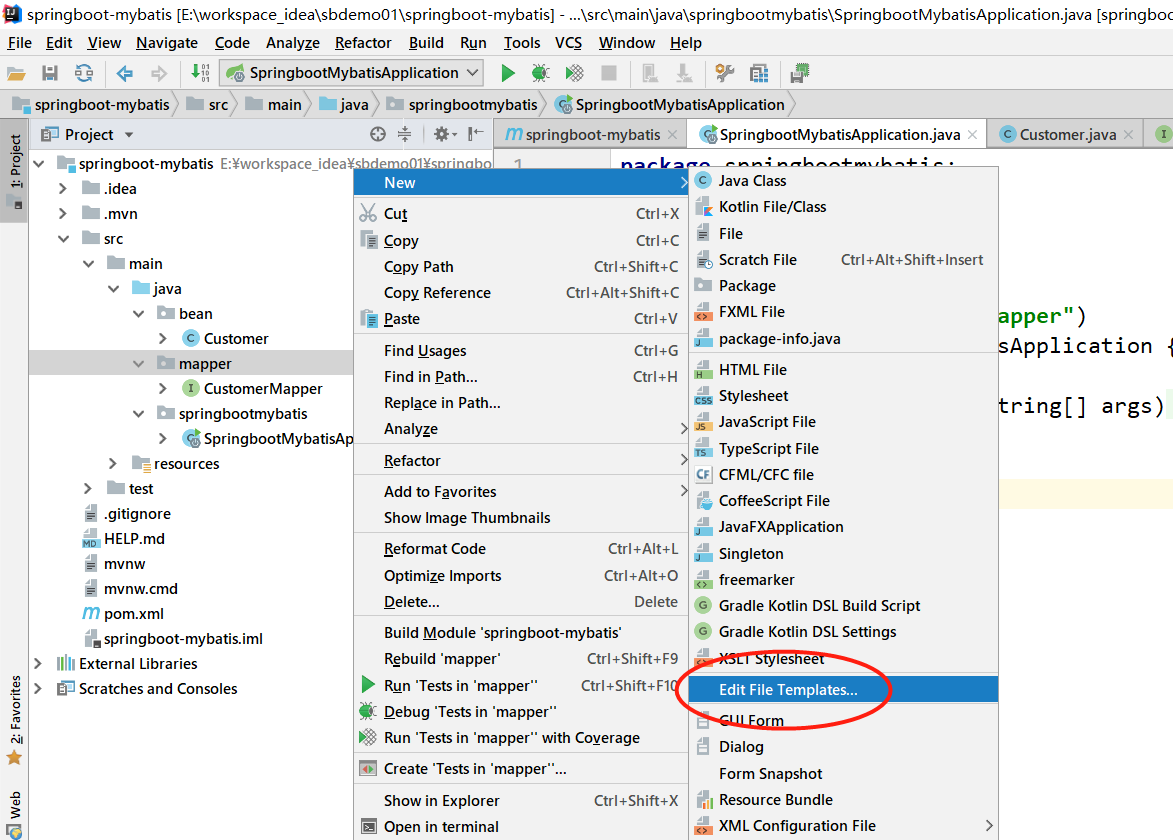
Task: Open the Project panel gear settings
Action: click(x=441, y=134)
